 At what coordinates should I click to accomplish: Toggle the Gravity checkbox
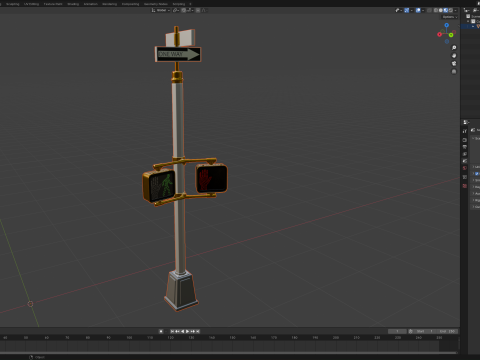477,174
